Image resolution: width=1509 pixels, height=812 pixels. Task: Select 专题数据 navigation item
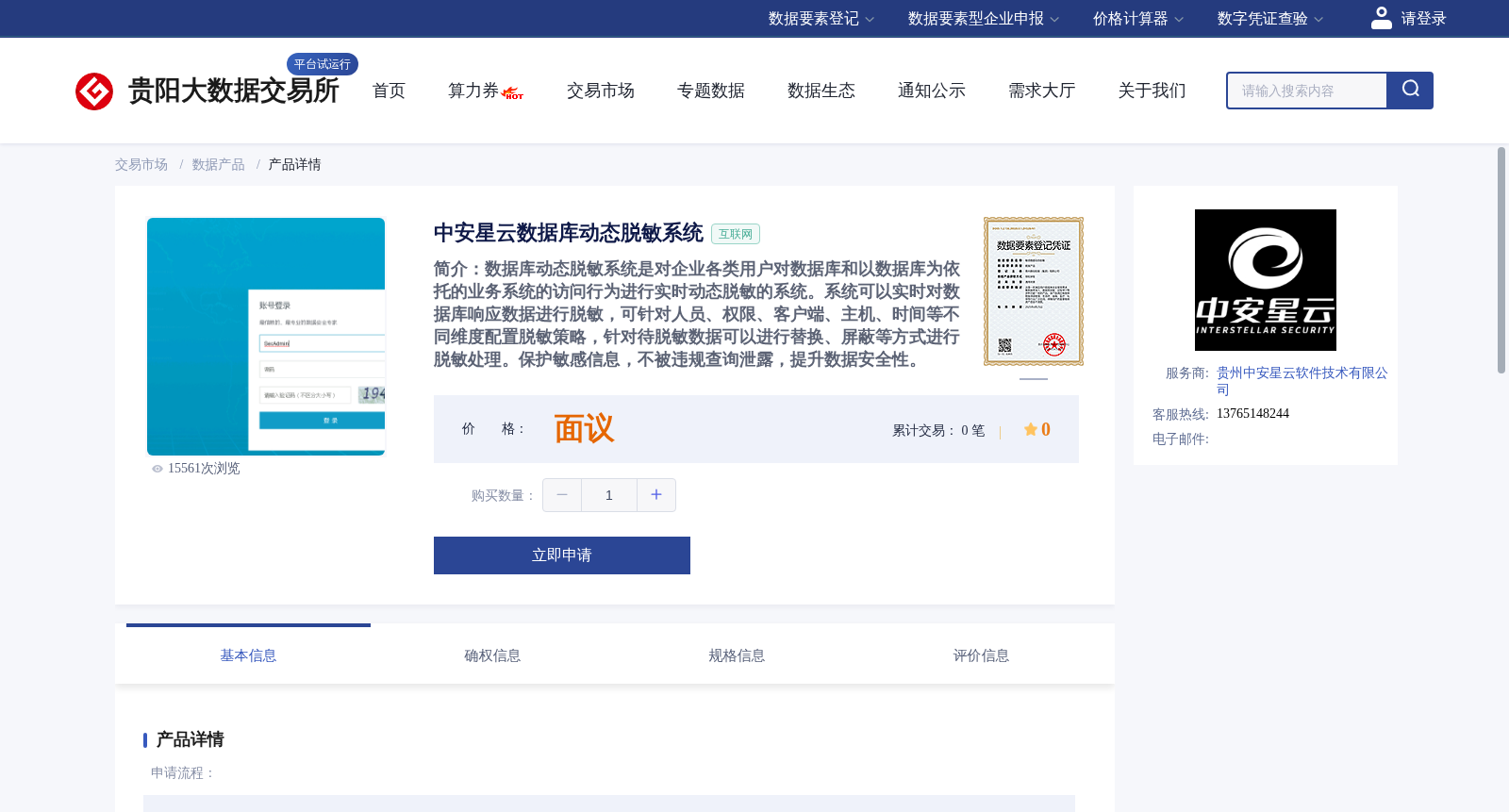click(x=711, y=91)
